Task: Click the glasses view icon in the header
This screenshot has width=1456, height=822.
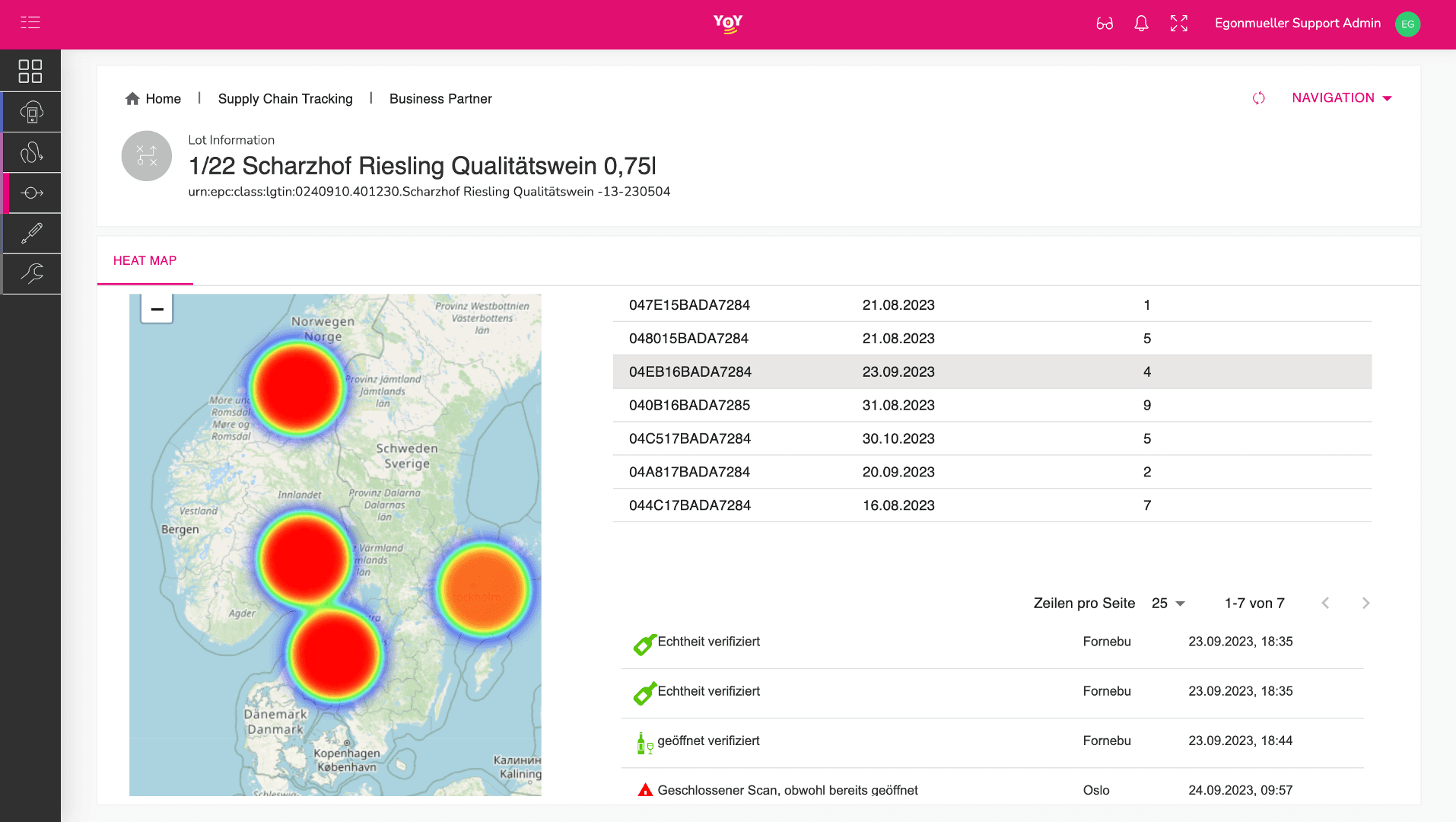Action: point(1105,24)
